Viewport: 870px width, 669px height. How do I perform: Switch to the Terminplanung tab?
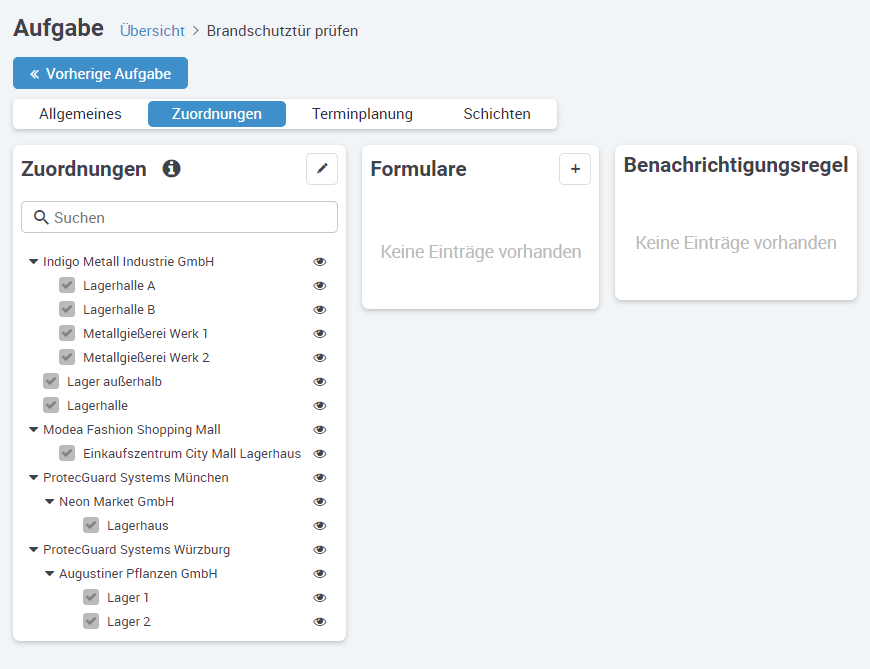tap(362, 114)
